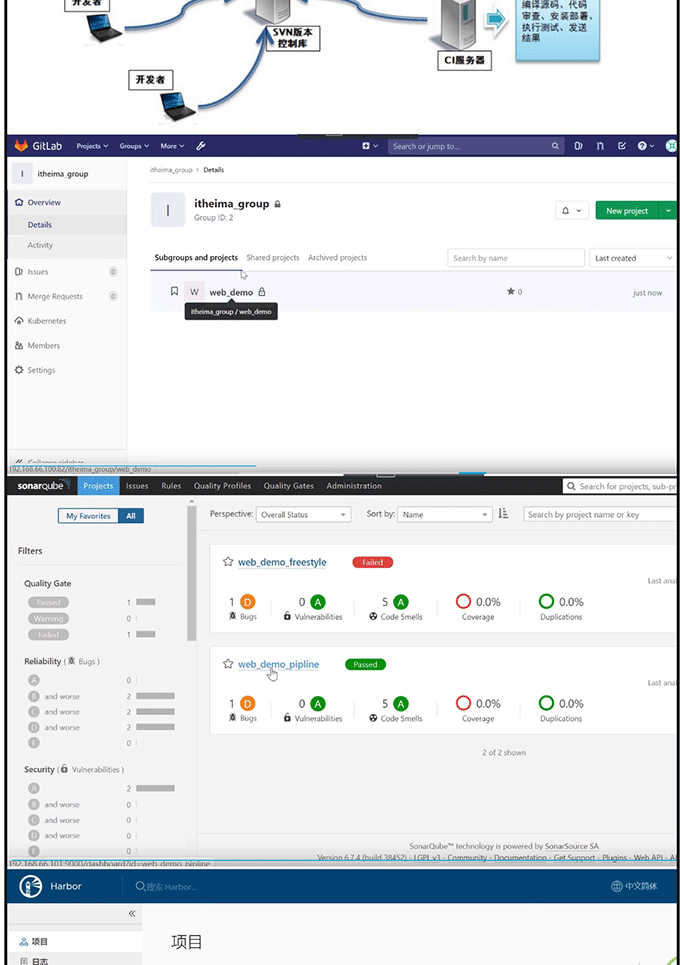Click the SonarQube filter sidebar scrollbar
The image size is (680, 965).
coord(191,574)
